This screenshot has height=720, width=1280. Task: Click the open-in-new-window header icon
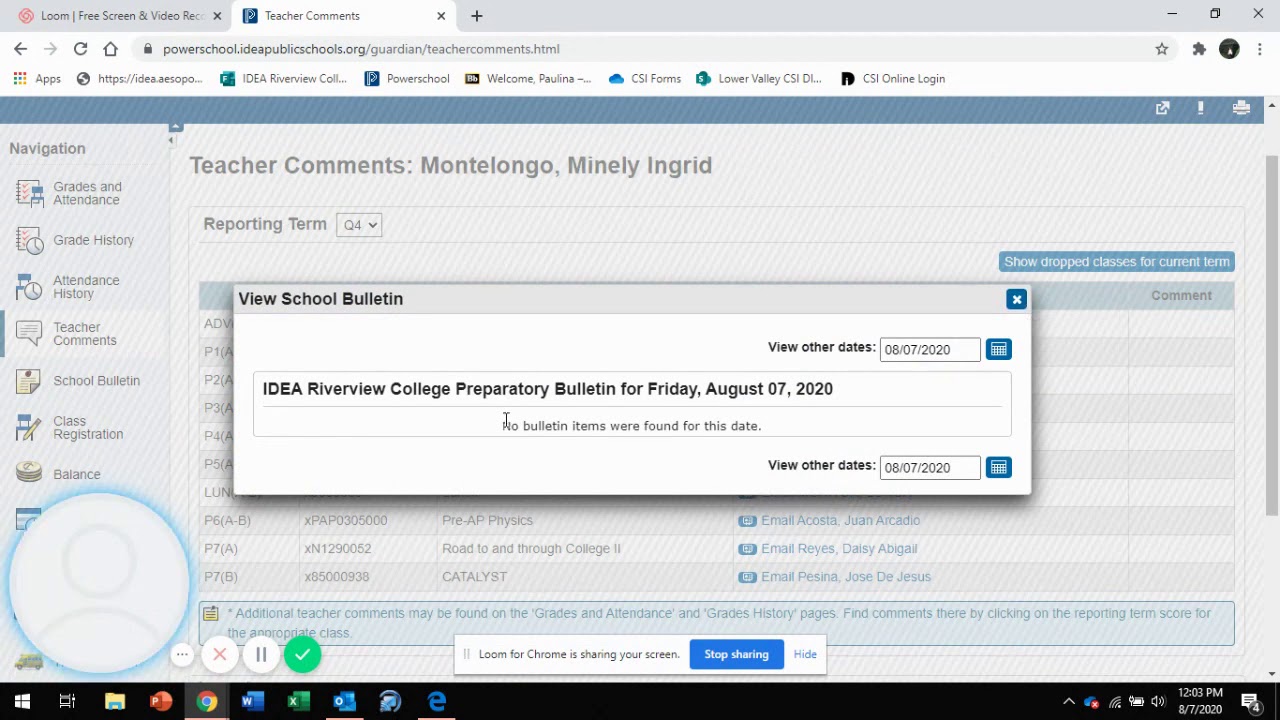tap(1162, 108)
